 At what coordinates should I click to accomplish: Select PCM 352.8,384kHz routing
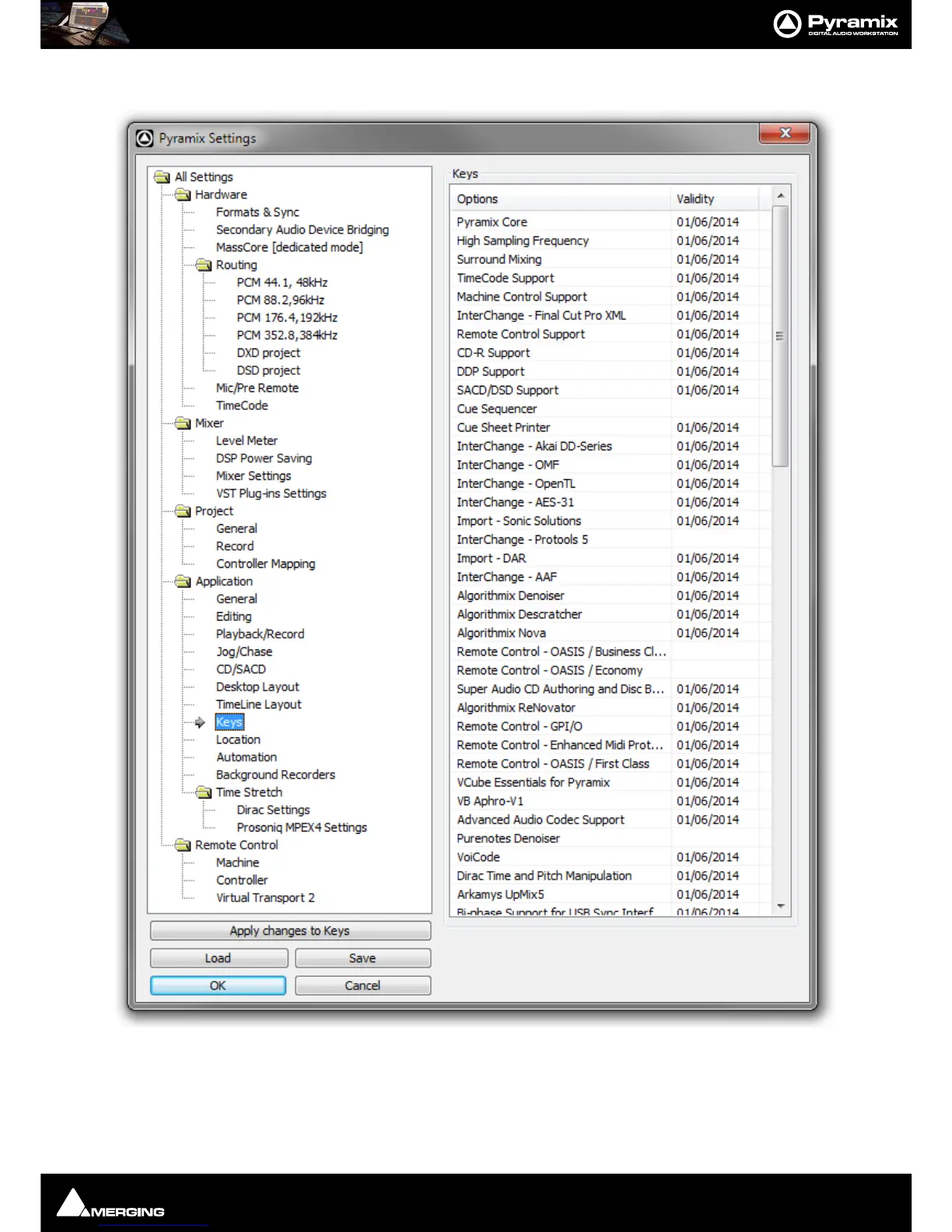tap(287, 335)
